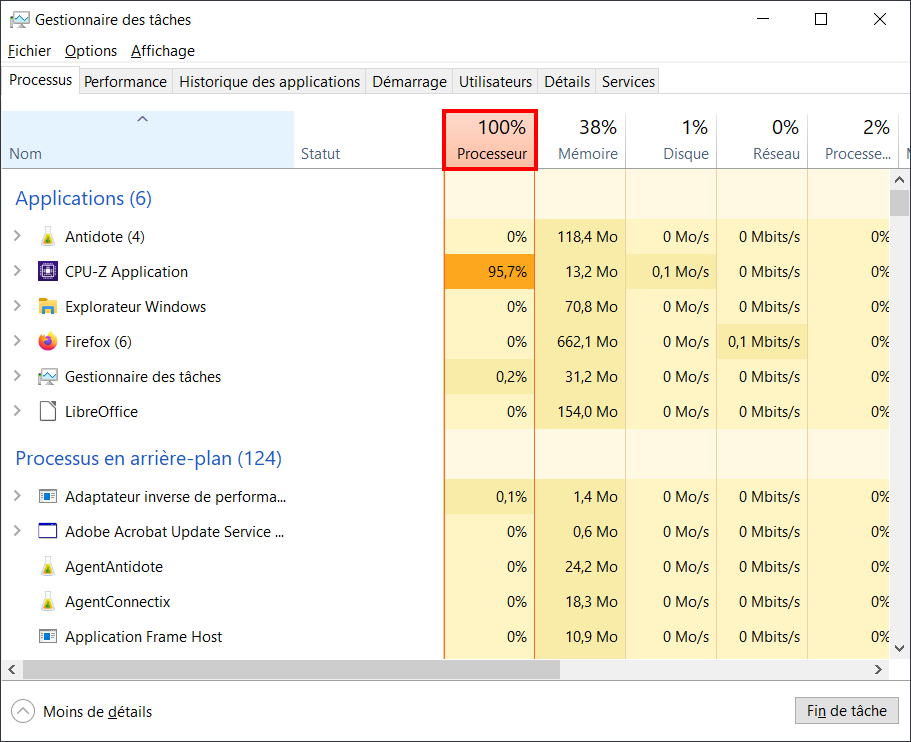911x742 pixels.
Task: Click the Application Frame Host icon
Action: tap(48, 636)
